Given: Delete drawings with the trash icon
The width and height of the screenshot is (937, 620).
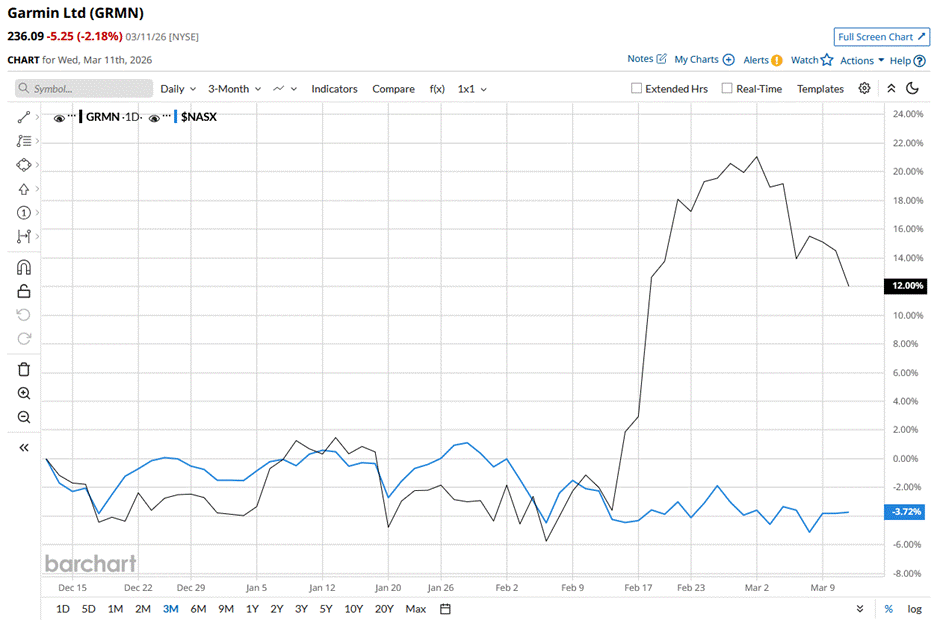Looking at the screenshot, I should [x=23, y=369].
